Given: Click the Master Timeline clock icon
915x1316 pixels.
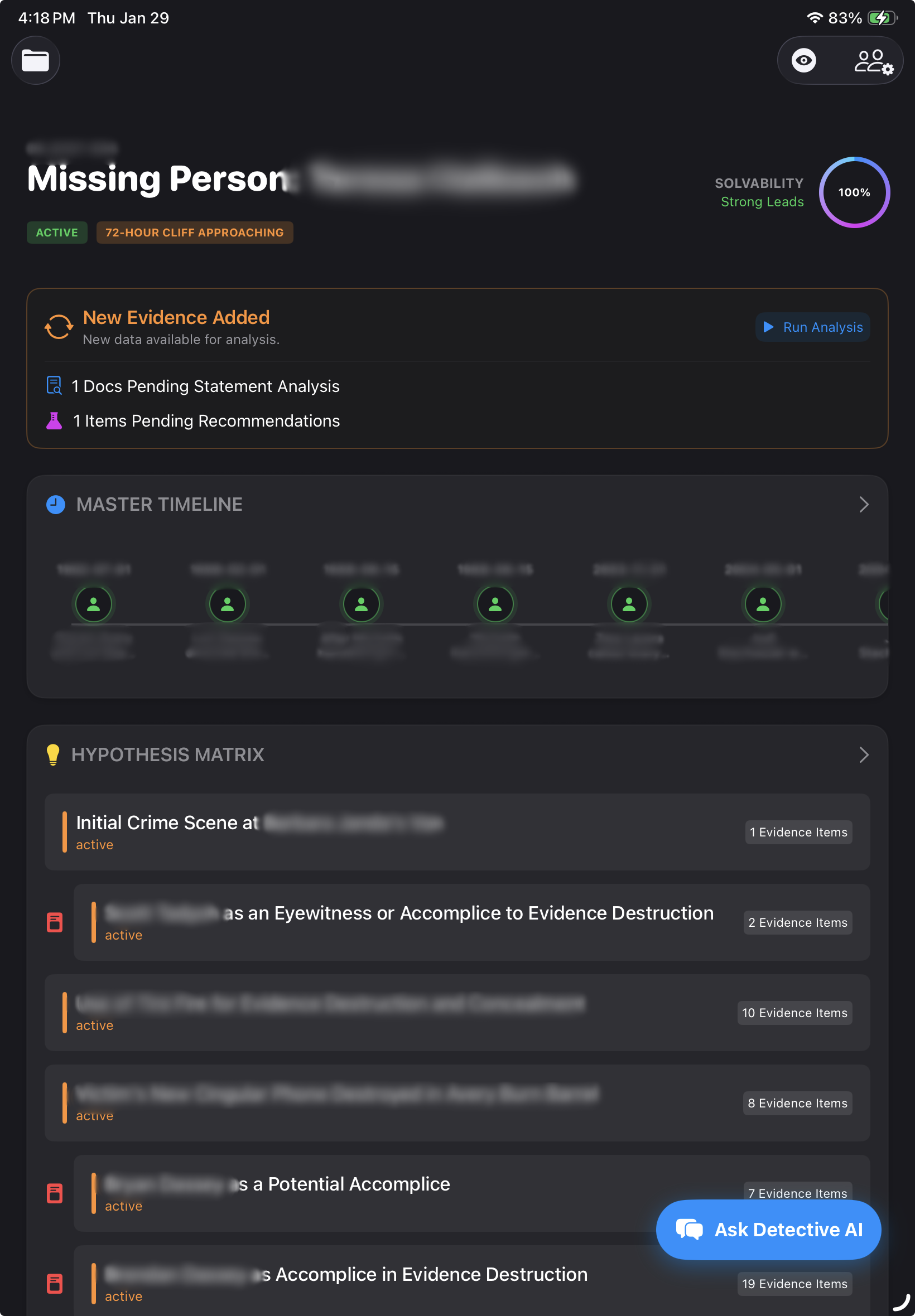Looking at the screenshot, I should [x=55, y=504].
